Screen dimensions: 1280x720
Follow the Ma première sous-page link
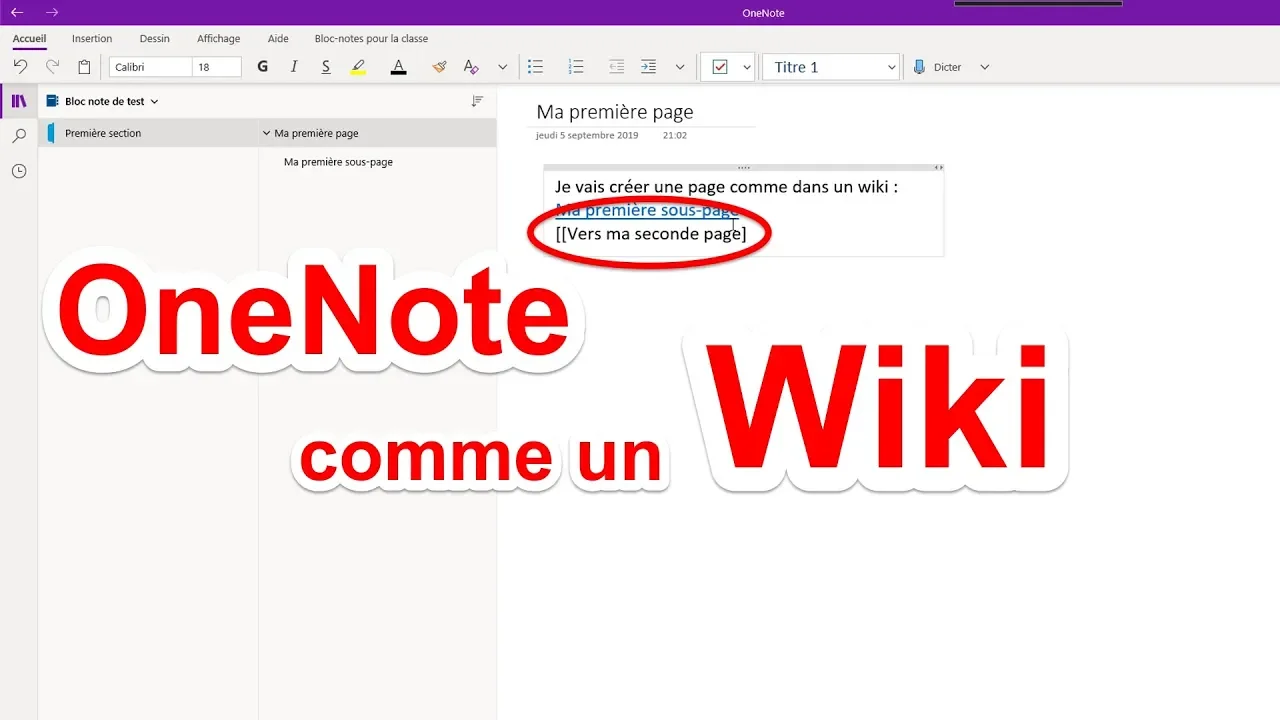click(x=647, y=210)
